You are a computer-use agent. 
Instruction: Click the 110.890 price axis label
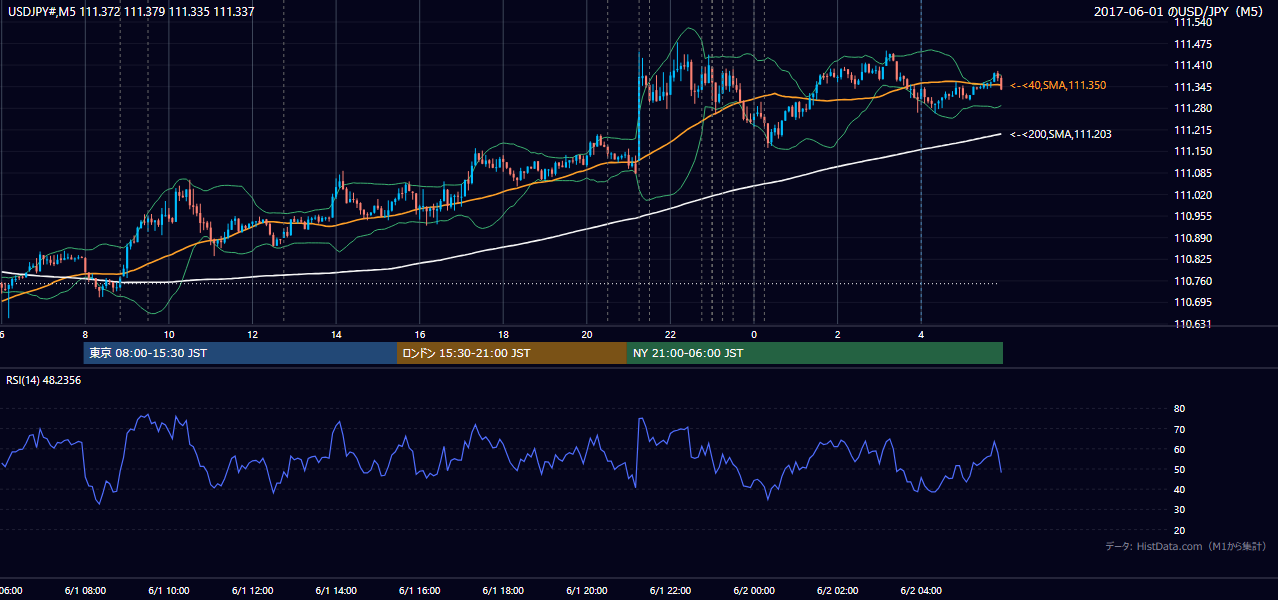point(1192,238)
